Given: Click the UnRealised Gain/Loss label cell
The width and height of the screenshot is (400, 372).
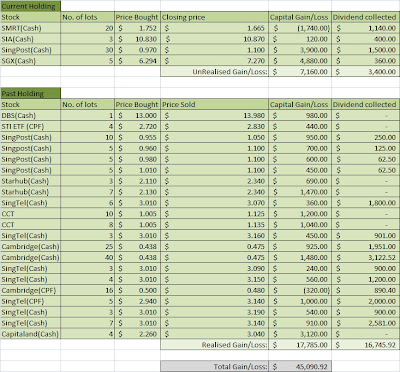Looking at the screenshot, I should [214, 72].
